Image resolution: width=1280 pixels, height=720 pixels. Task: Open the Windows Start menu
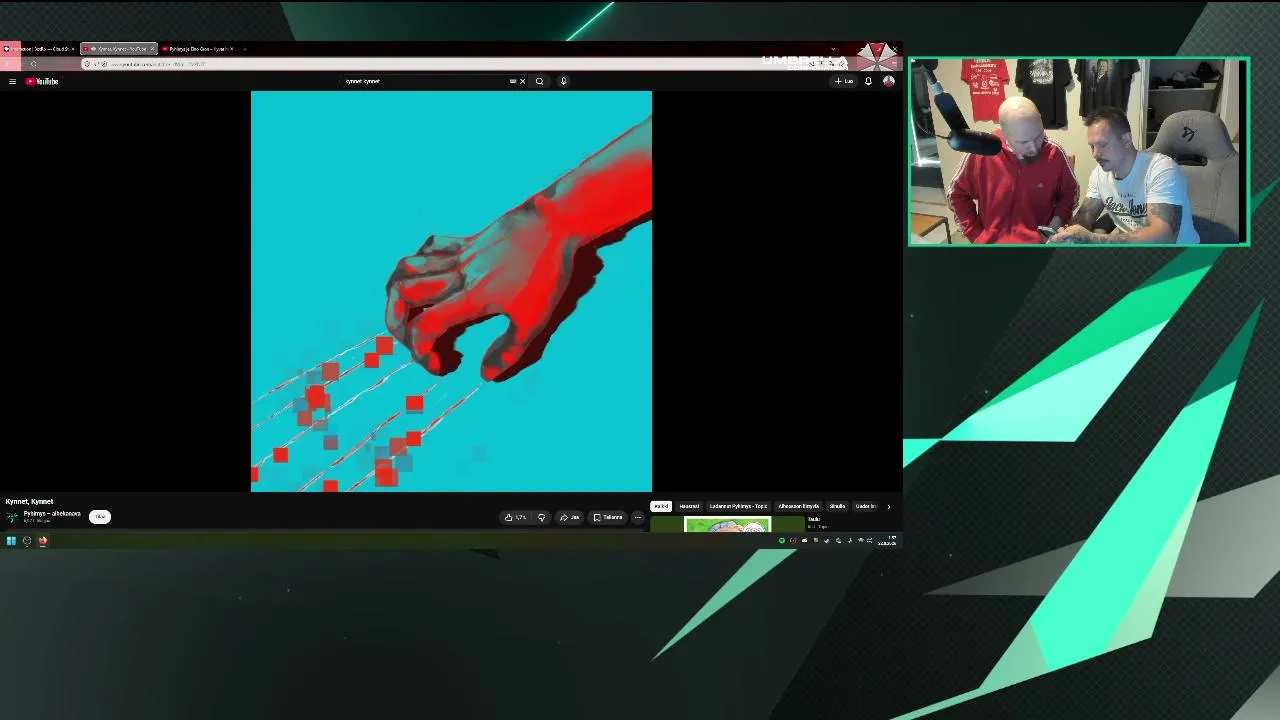pyautogui.click(x=11, y=541)
